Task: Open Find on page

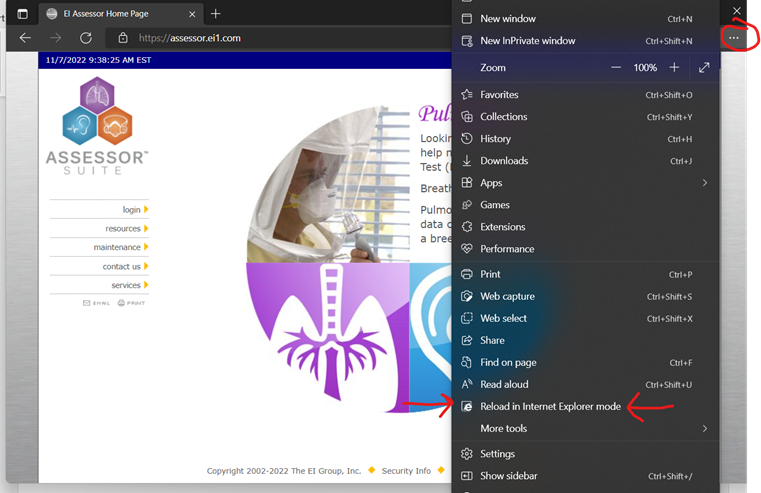Action: click(585, 362)
